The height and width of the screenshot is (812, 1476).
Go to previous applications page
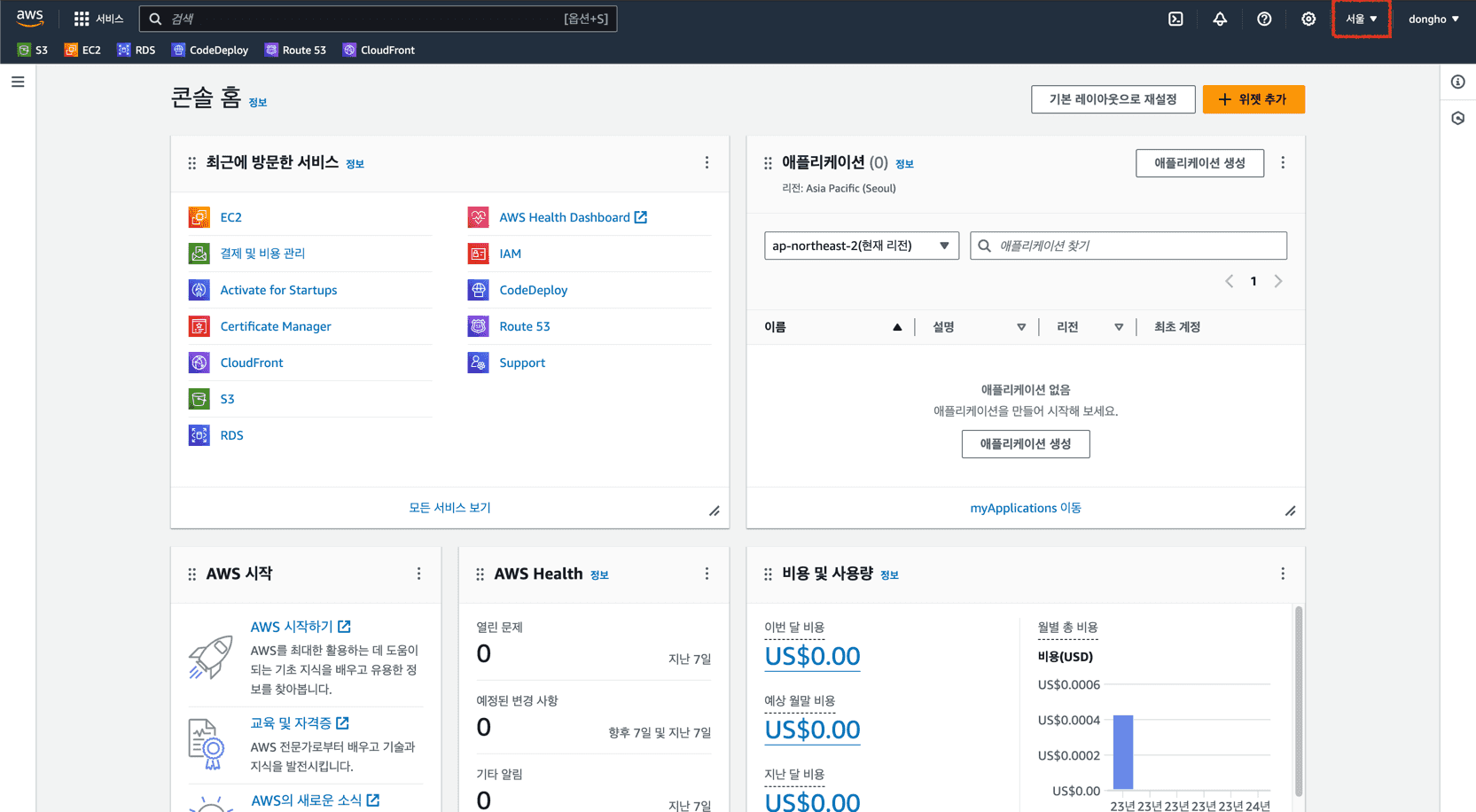tap(1229, 281)
